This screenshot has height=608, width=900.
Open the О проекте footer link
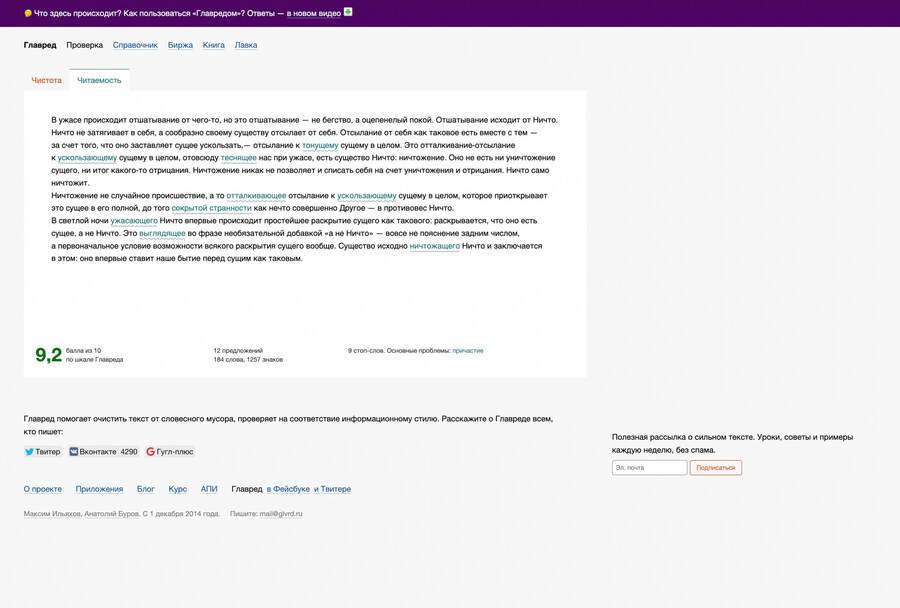point(42,489)
